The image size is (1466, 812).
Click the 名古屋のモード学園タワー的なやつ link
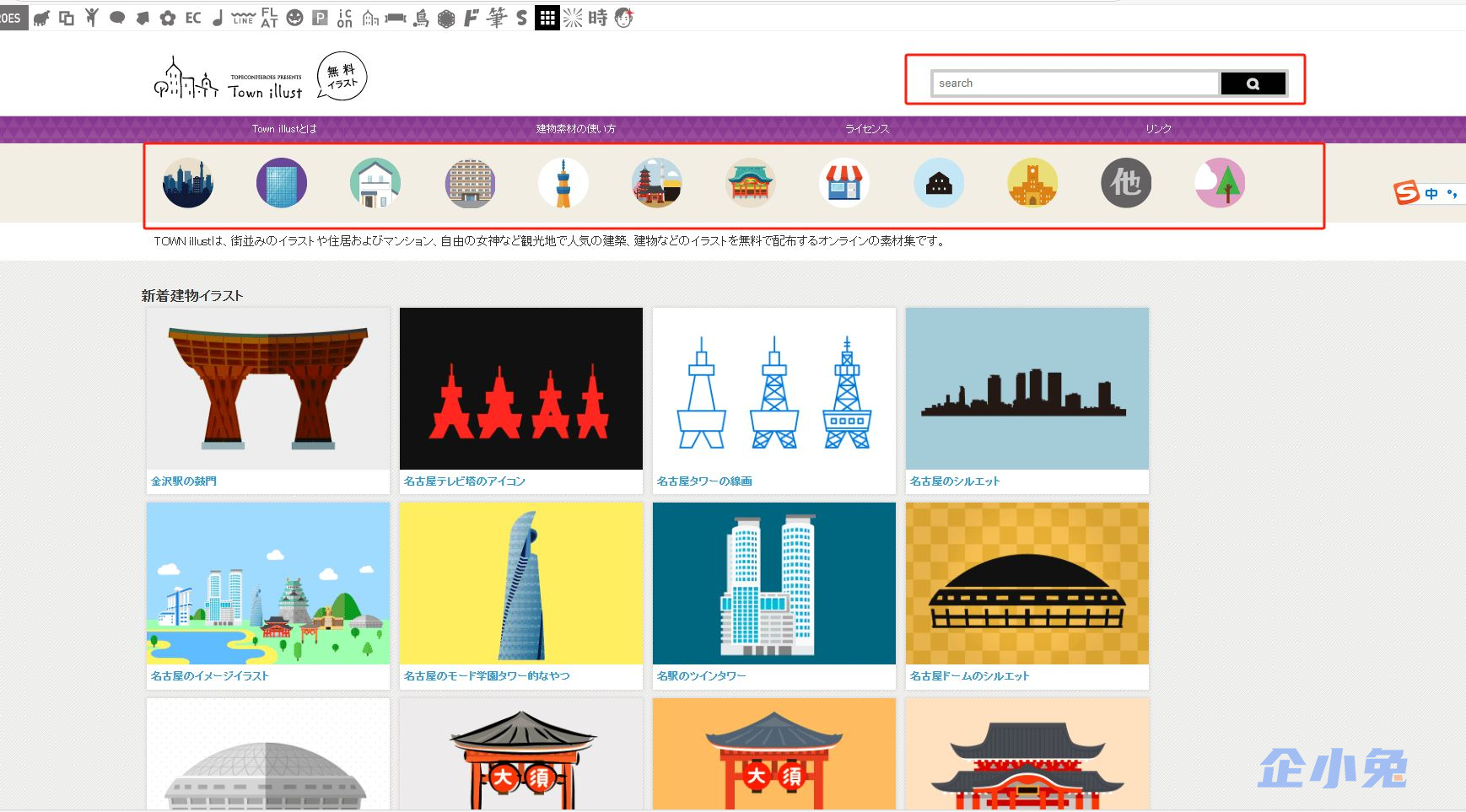click(487, 676)
